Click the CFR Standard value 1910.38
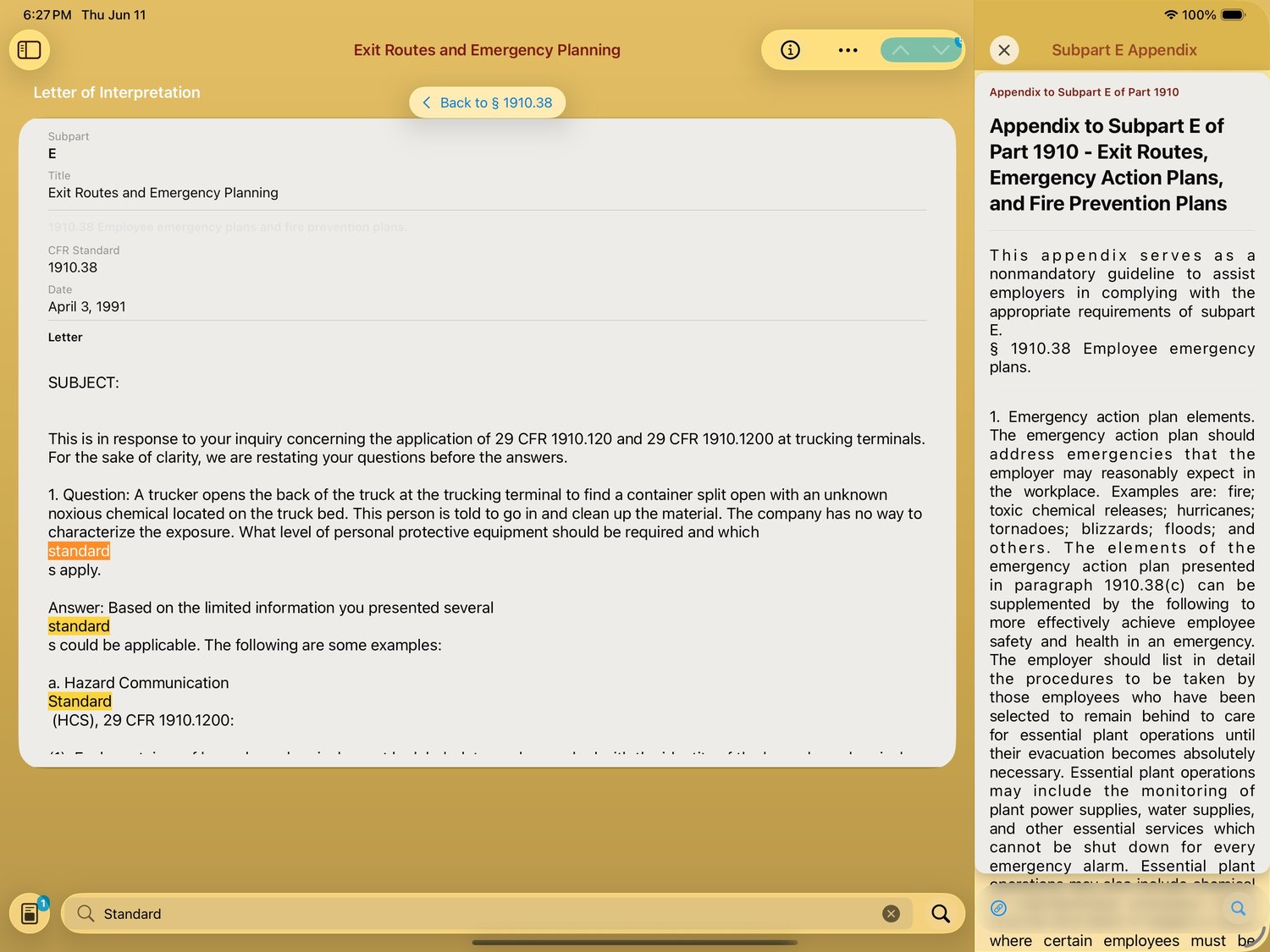1270x952 pixels. 73,267
